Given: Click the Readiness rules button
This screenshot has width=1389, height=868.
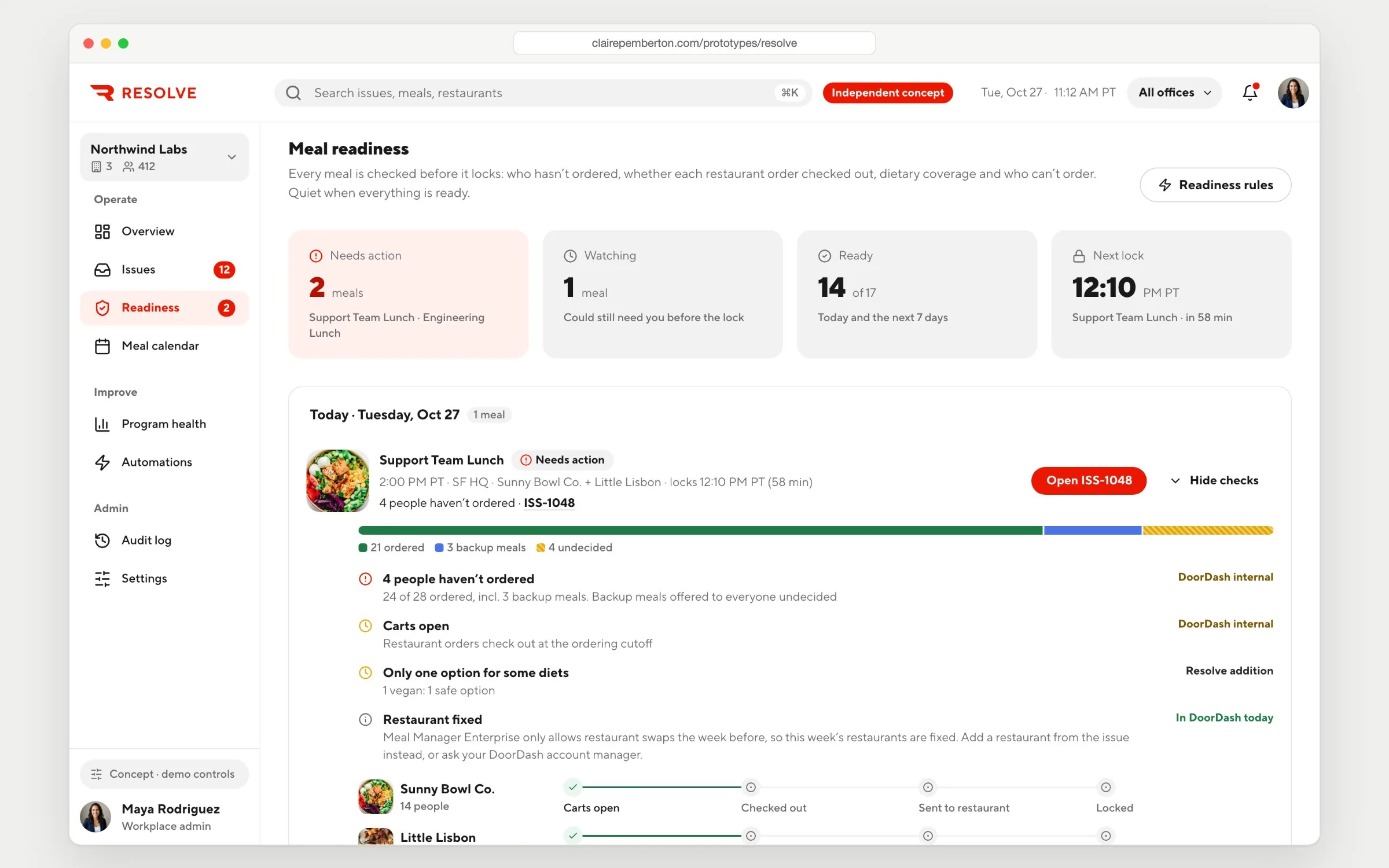Looking at the screenshot, I should point(1215,185).
